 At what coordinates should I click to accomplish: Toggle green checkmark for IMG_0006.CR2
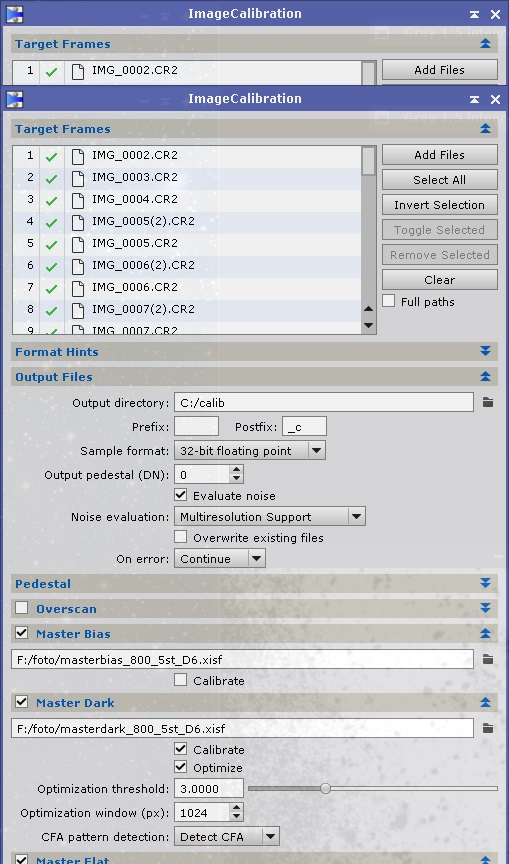point(52,288)
